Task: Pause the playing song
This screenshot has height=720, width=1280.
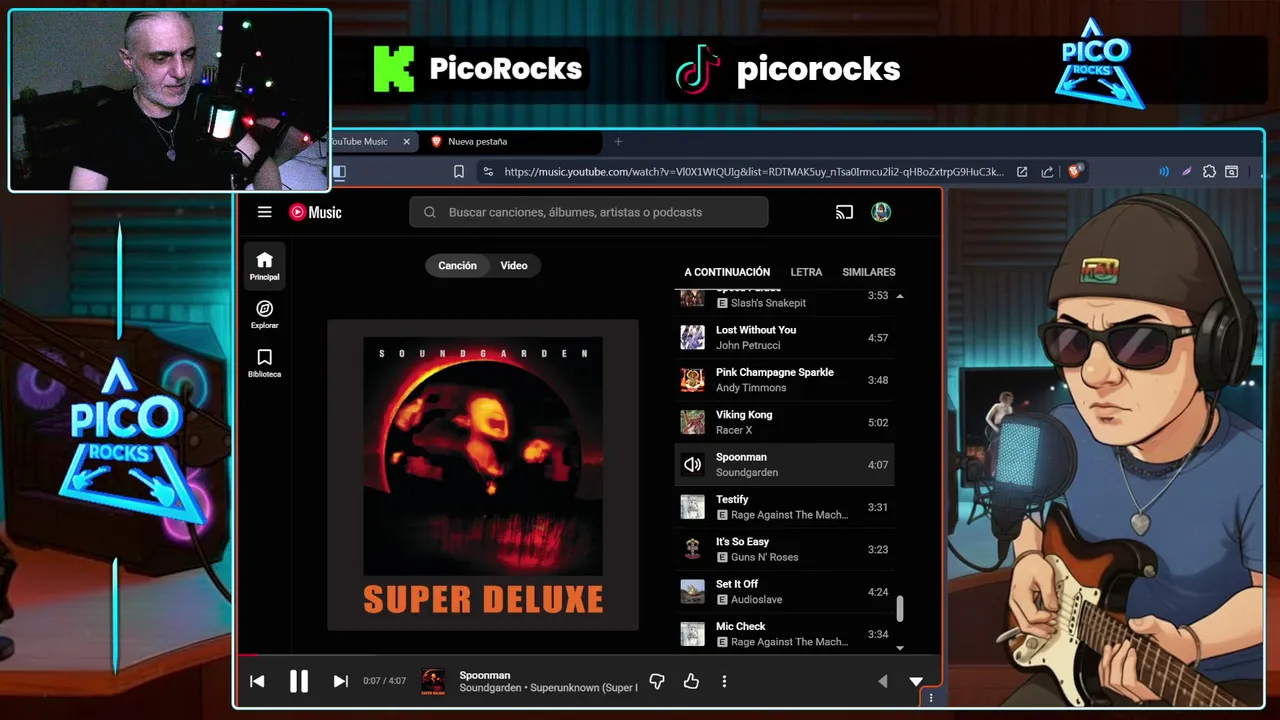Action: (298, 681)
